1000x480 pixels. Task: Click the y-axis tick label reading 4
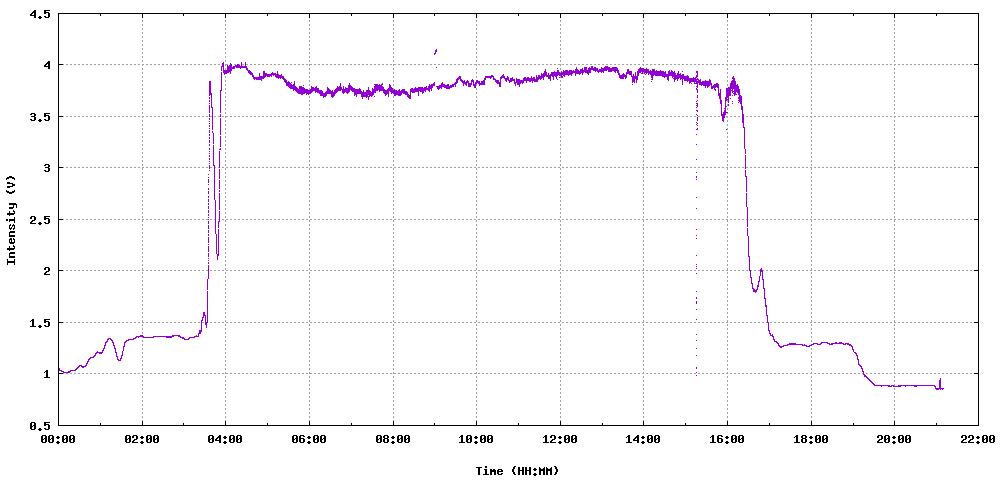pyautogui.click(x=46, y=65)
